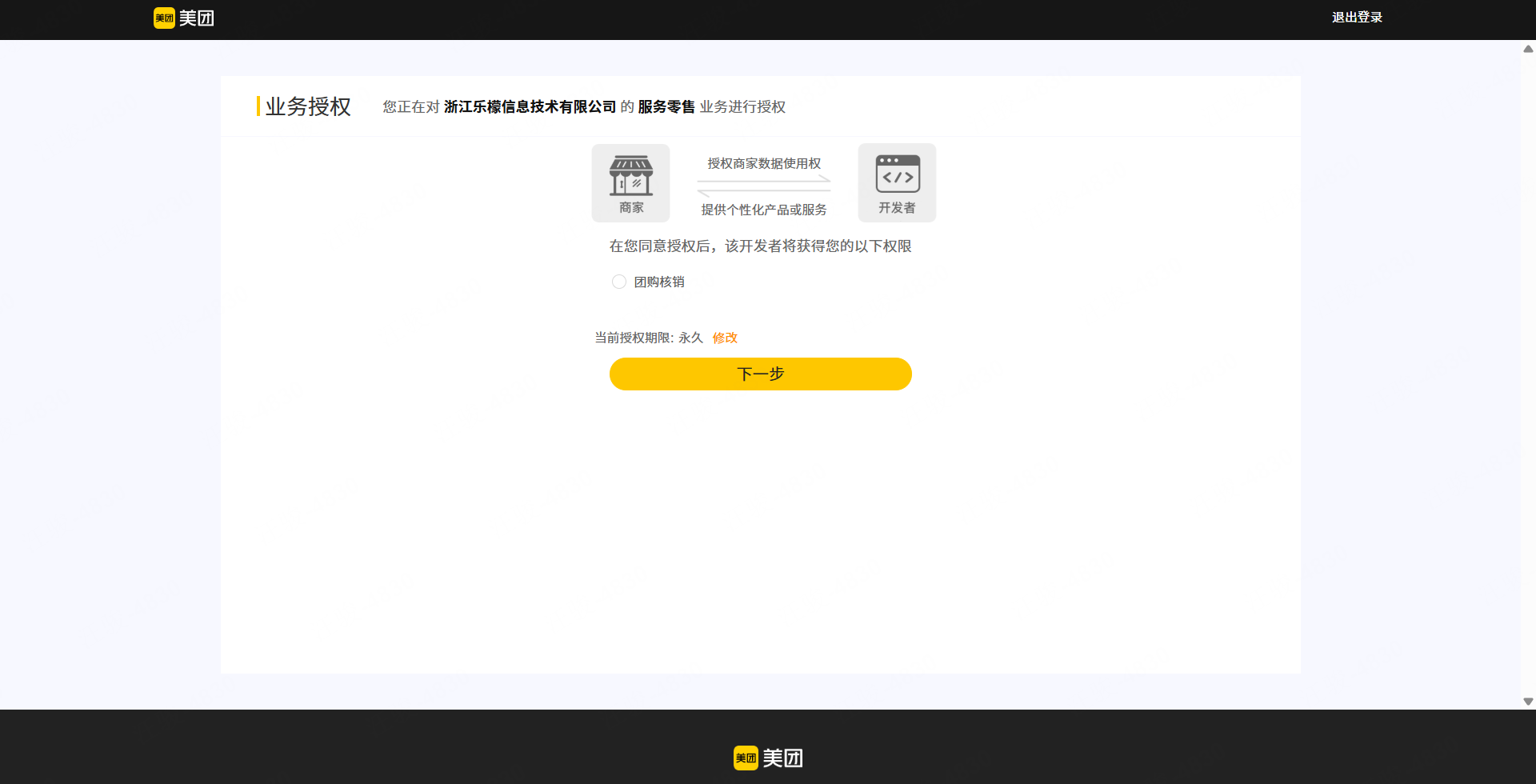Click the 在您同意授权后 permission notice text
1536x784 pixels.
point(761,246)
